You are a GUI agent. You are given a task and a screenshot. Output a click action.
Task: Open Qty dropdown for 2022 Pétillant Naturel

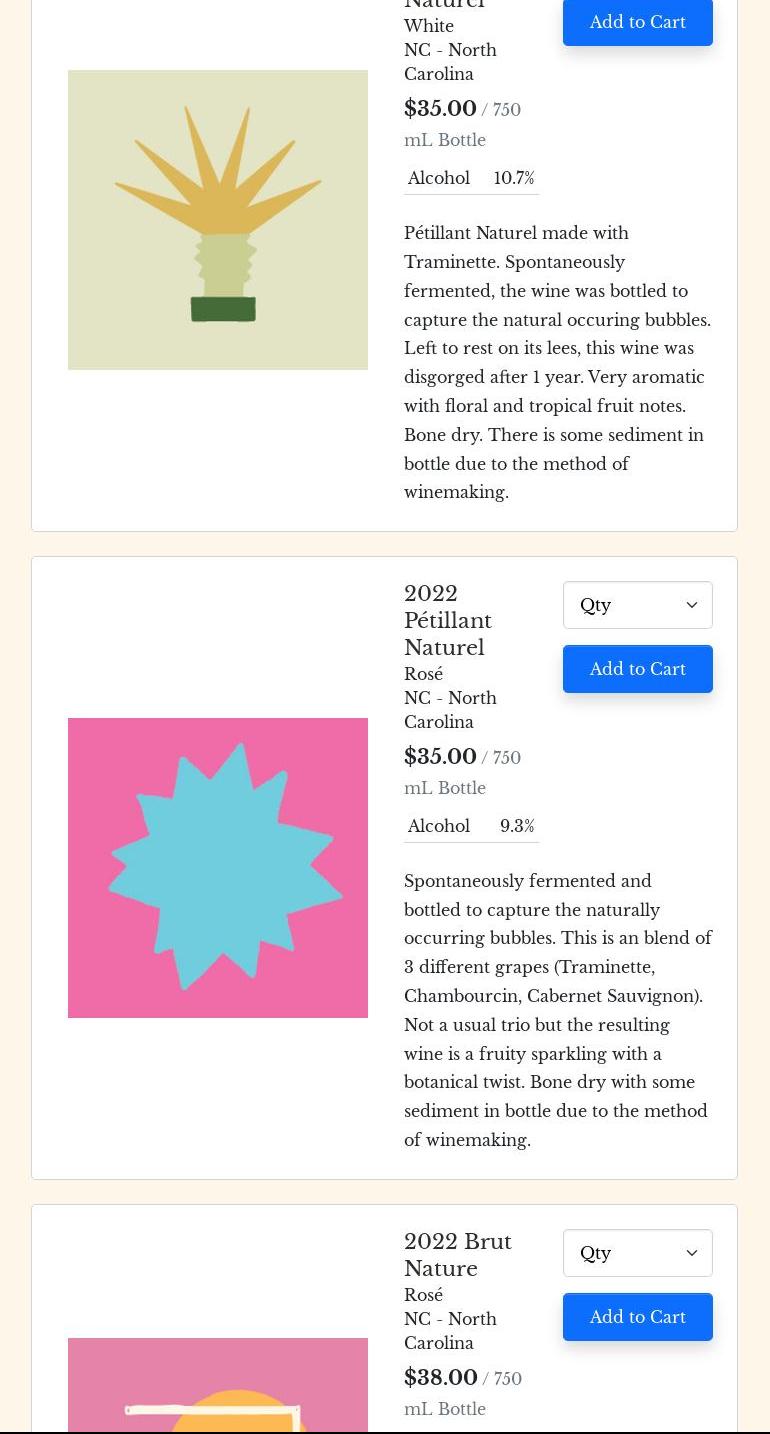pos(637,605)
